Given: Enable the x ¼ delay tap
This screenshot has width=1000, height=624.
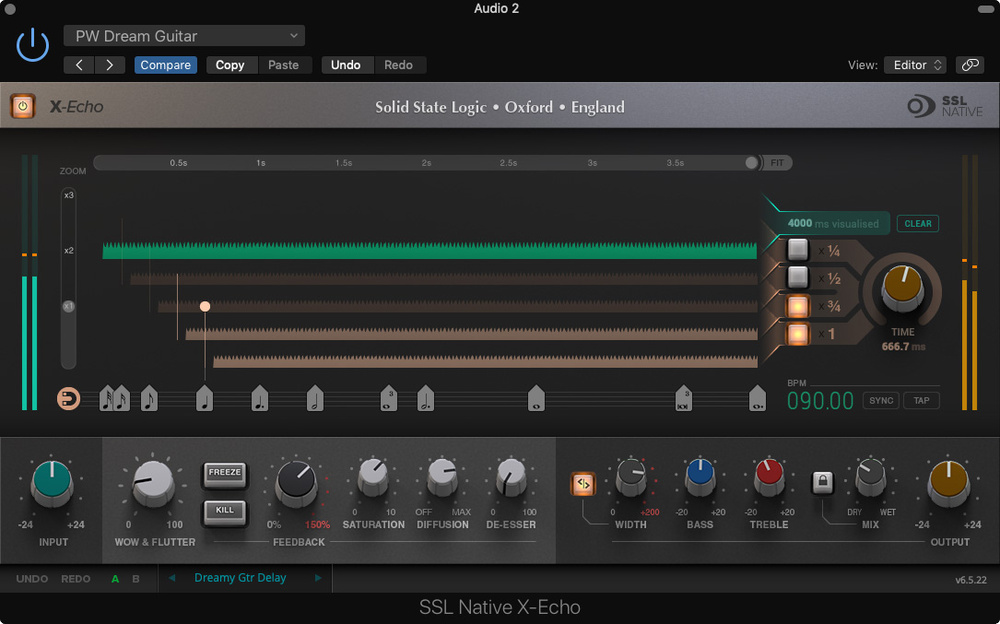Looking at the screenshot, I should [797, 250].
